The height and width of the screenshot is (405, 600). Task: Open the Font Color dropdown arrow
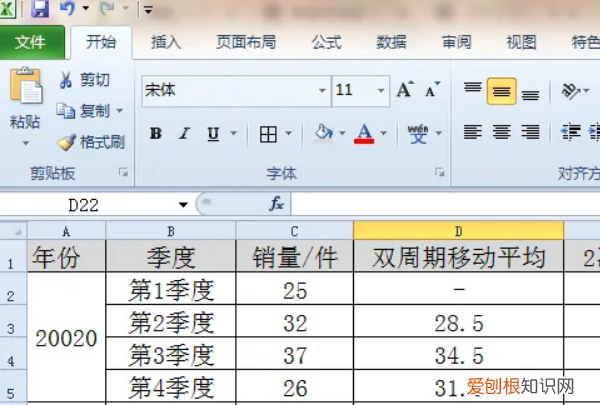(383, 134)
